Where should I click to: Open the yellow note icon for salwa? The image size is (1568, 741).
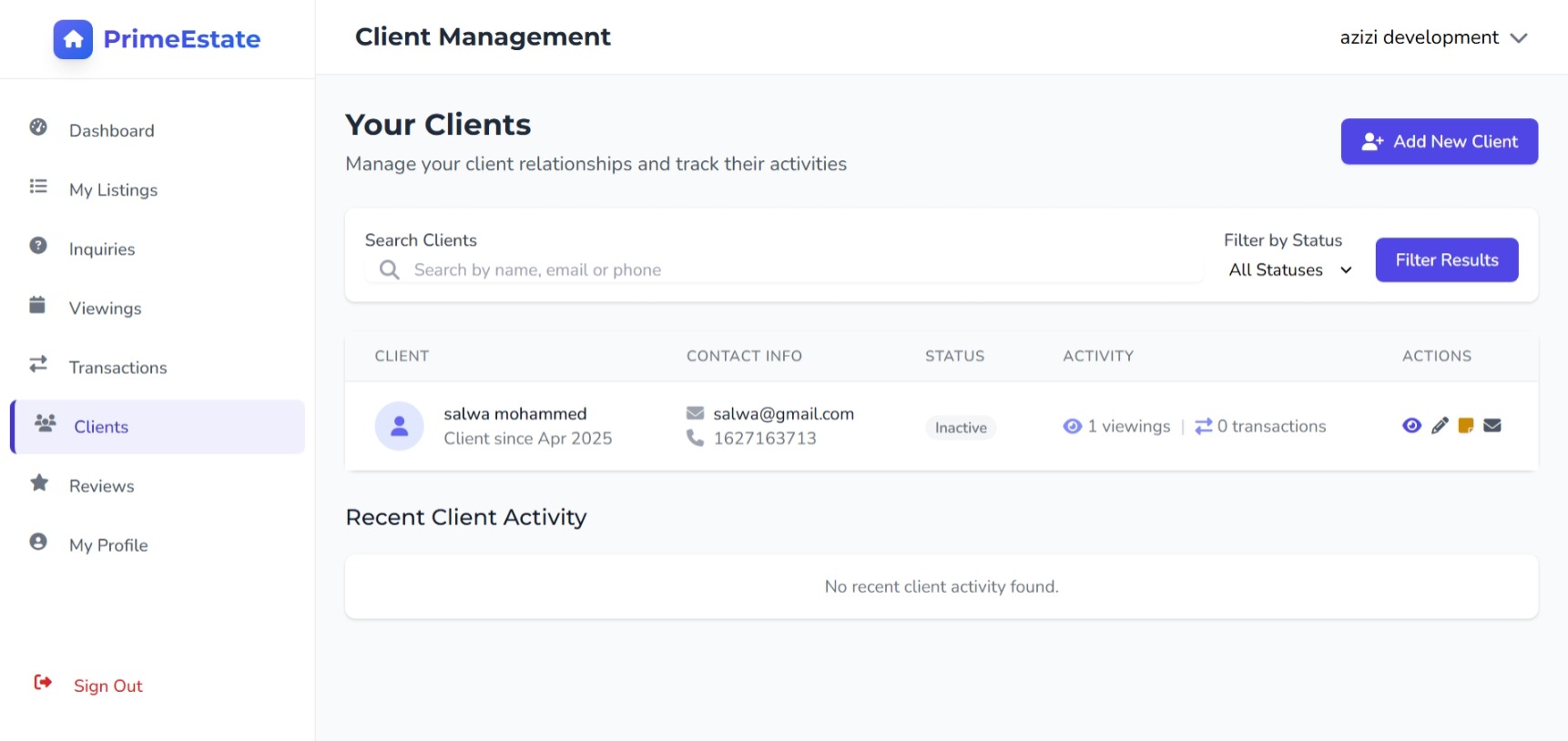(x=1466, y=426)
